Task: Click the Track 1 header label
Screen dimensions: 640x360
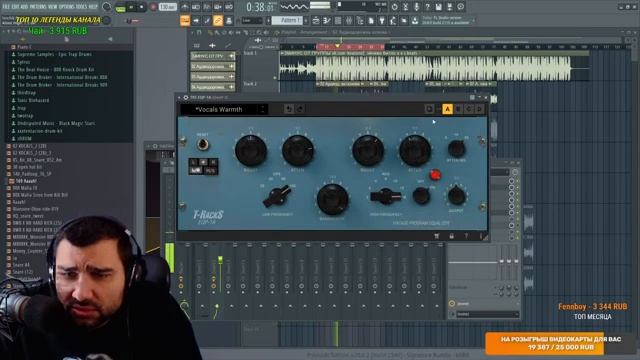Action: (250, 53)
